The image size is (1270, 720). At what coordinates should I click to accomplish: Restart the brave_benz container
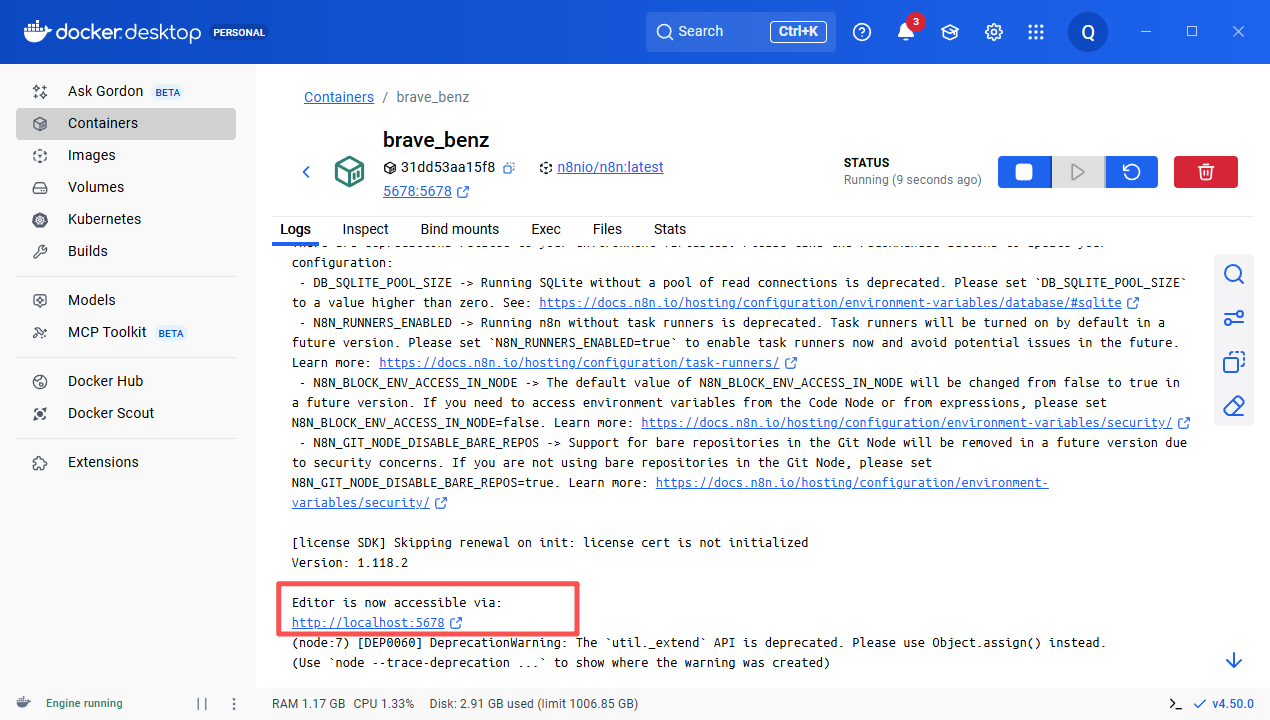point(1131,172)
